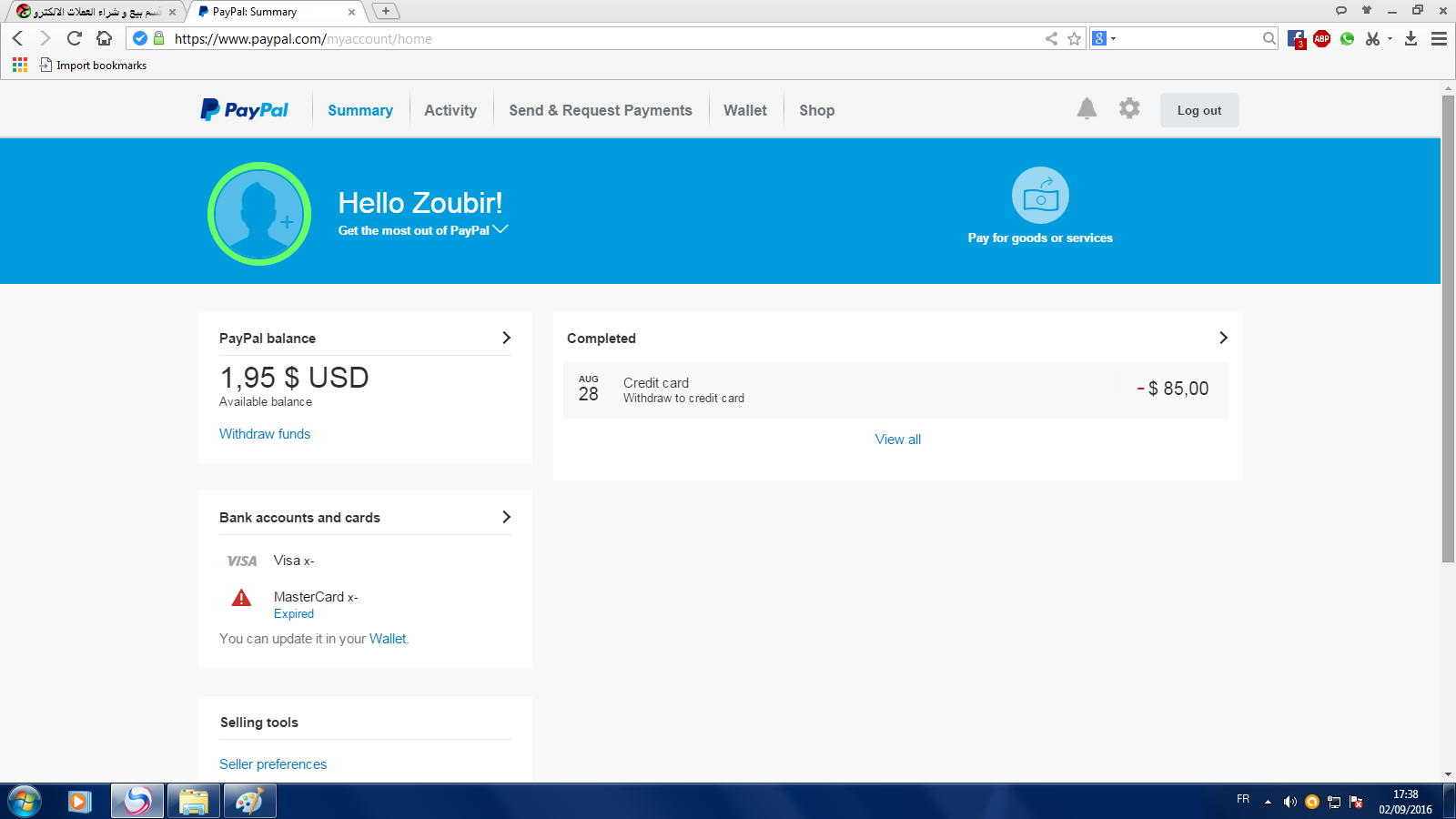This screenshot has width=1456, height=819.
Task: Click the Log out button
Action: (1199, 110)
